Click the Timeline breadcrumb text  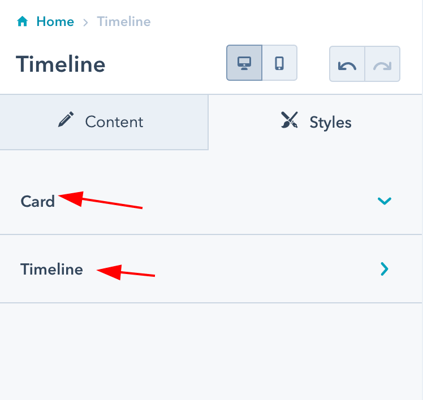[124, 22]
